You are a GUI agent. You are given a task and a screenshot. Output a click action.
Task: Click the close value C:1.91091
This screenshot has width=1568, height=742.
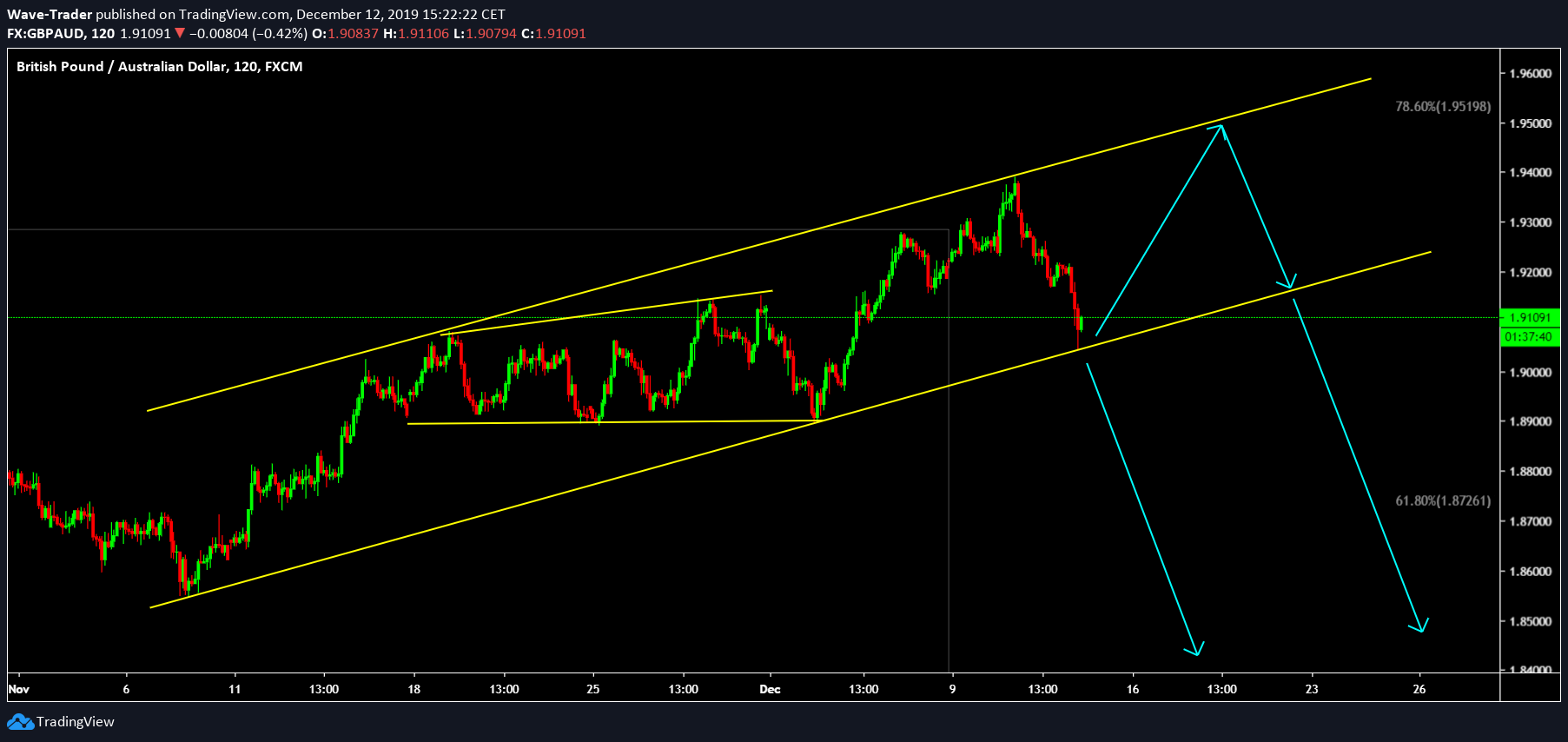(x=553, y=34)
